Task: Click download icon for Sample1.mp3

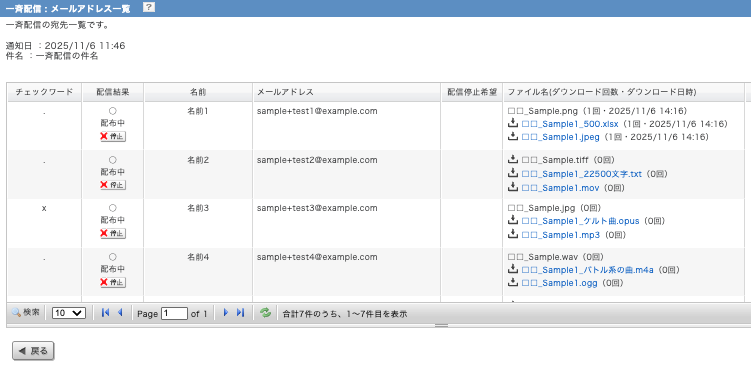Action: pyautogui.click(x=513, y=234)
